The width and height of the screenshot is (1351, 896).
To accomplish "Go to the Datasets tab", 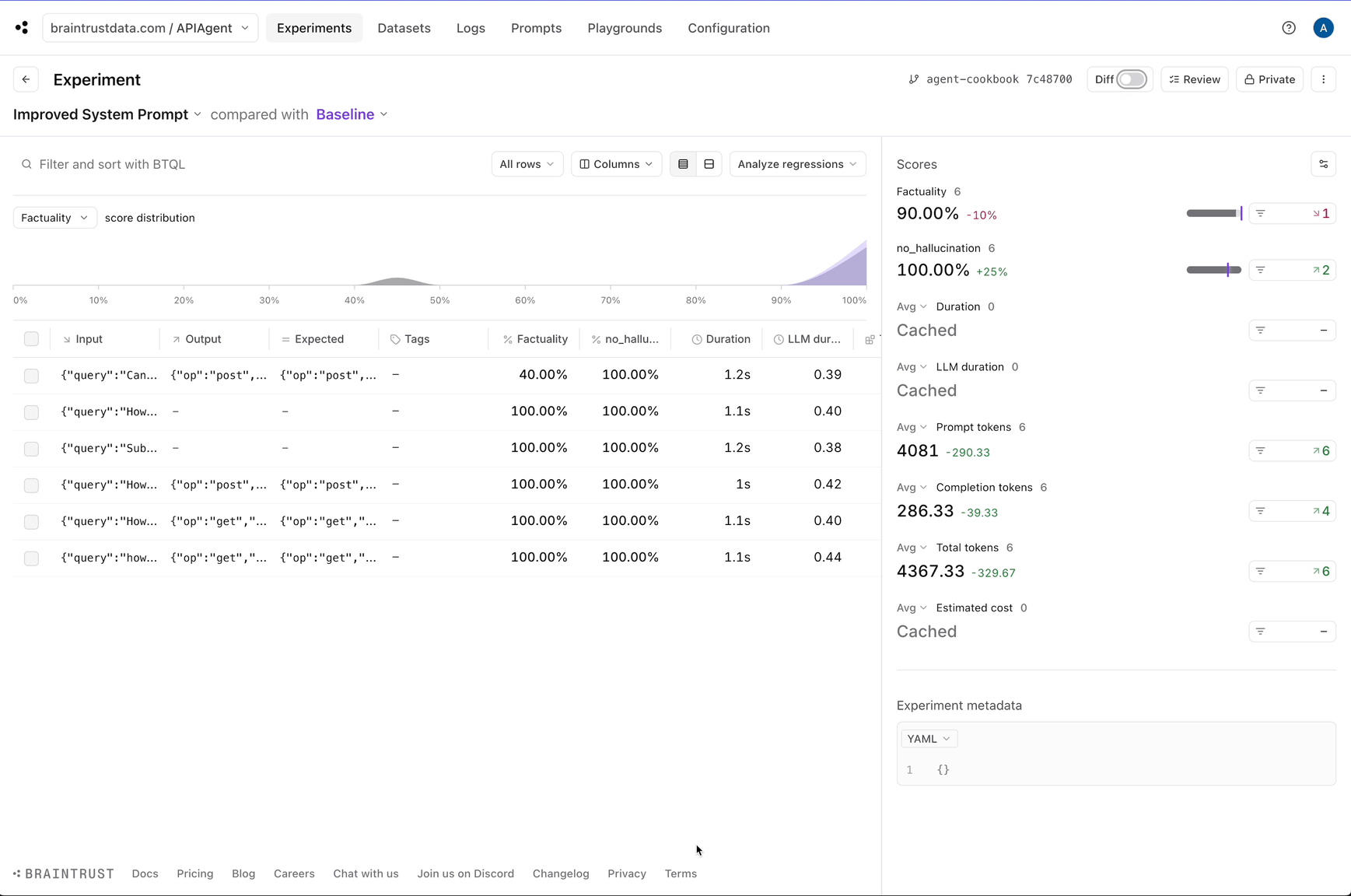I will pos(404,28).
